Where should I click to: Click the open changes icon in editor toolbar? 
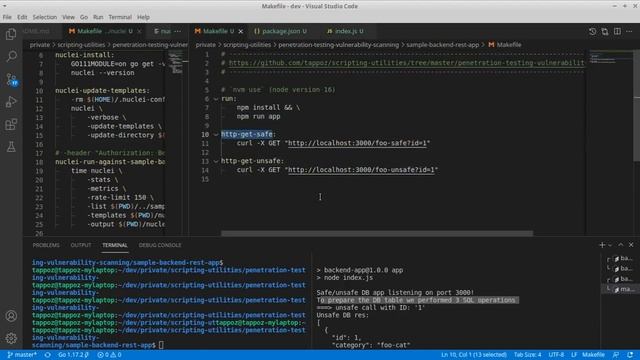[x=605, y=31]
